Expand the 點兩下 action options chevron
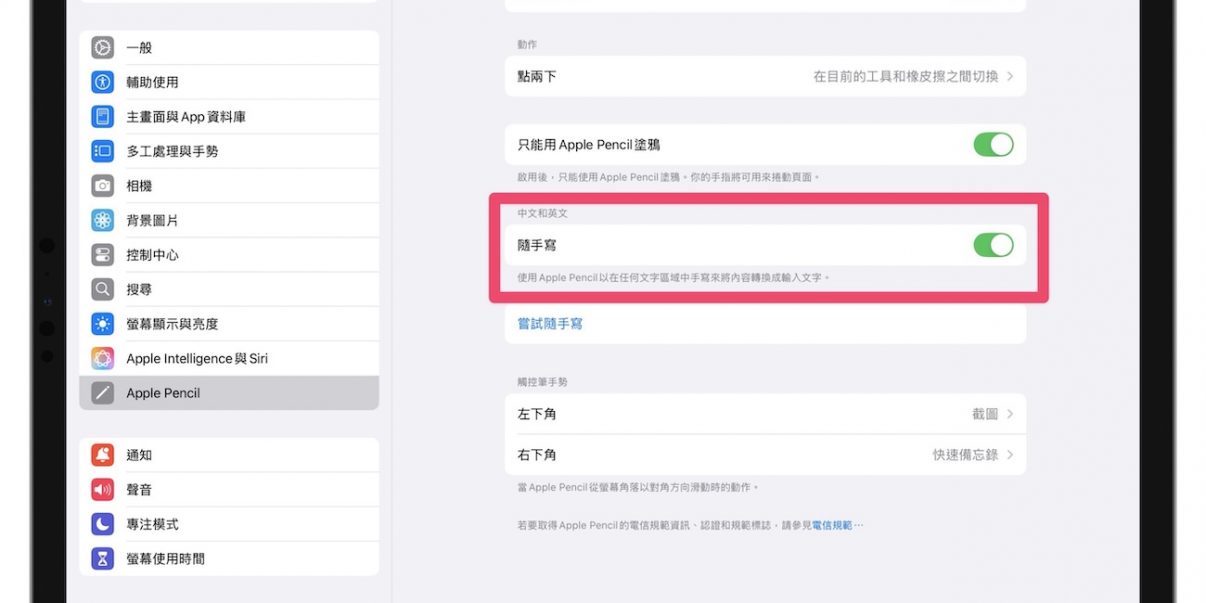The width and height of the screenshot is (1206, 603). pos(1010,76)
